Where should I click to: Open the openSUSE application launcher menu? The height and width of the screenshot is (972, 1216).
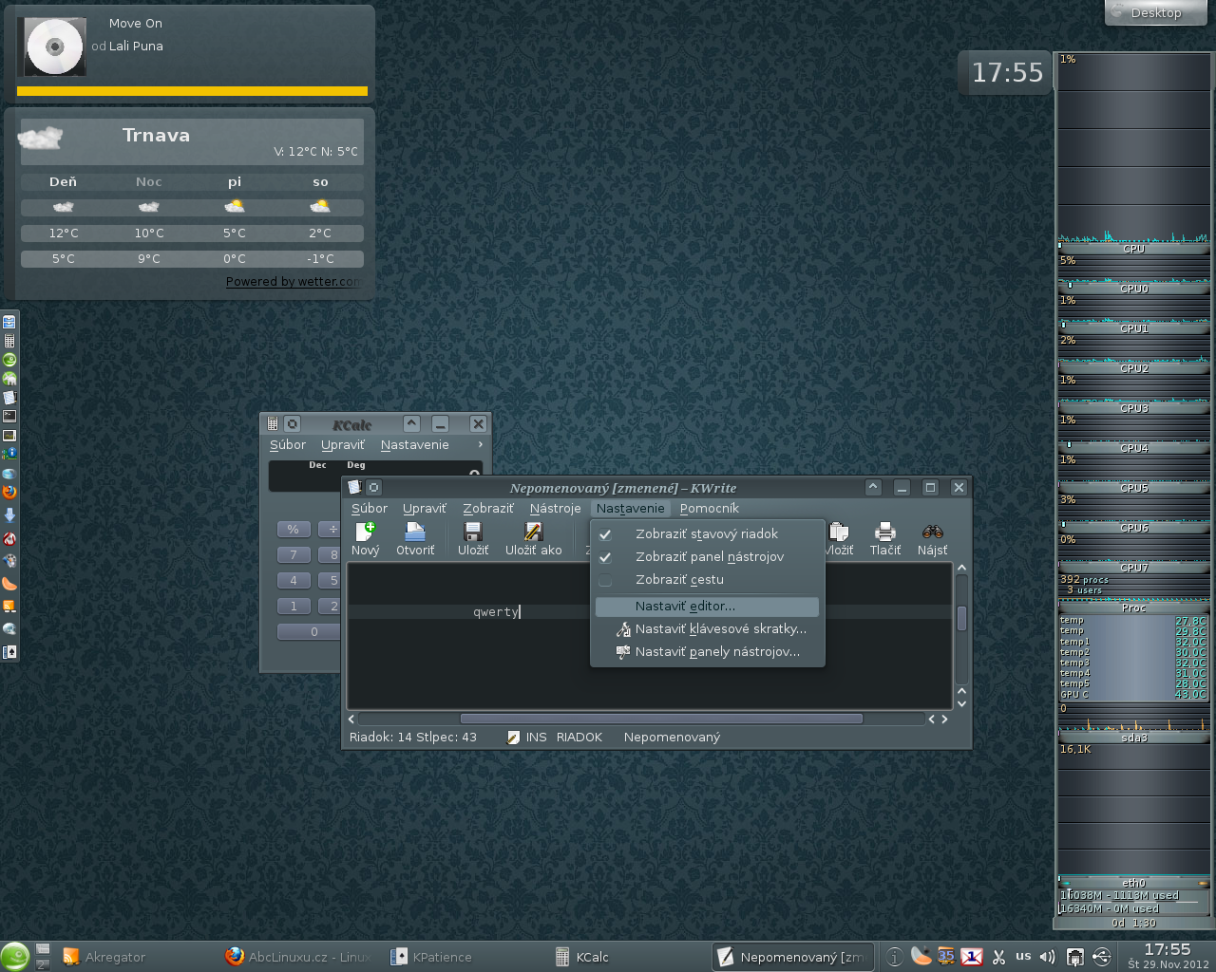click(15, 956)
